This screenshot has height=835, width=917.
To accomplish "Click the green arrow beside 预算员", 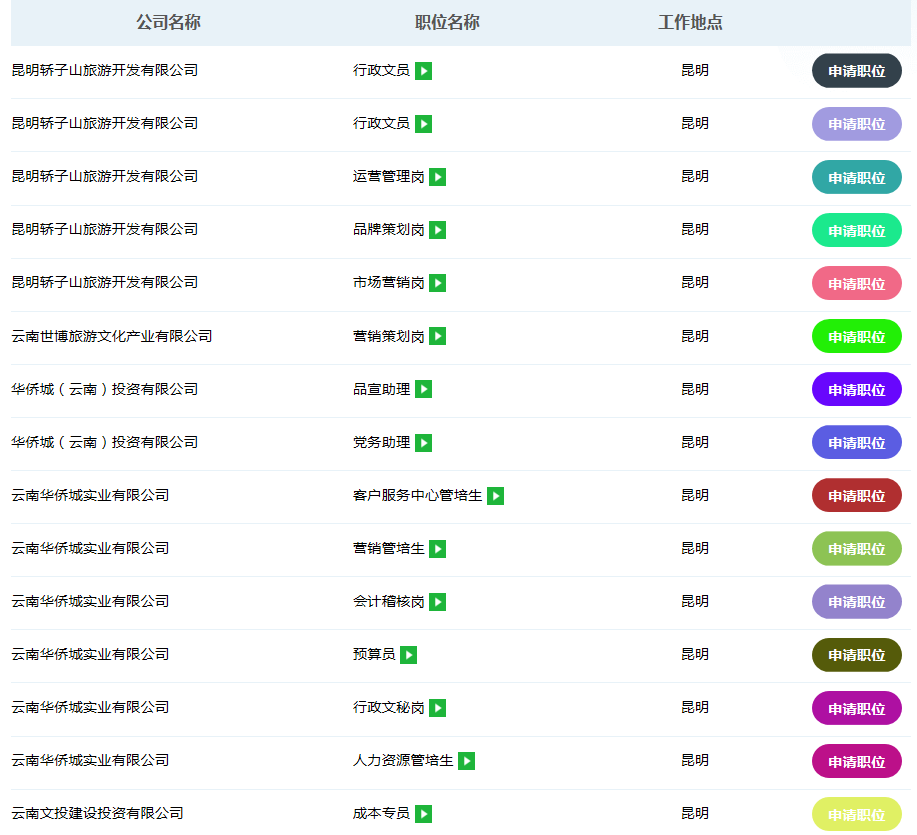I will 408,655.
